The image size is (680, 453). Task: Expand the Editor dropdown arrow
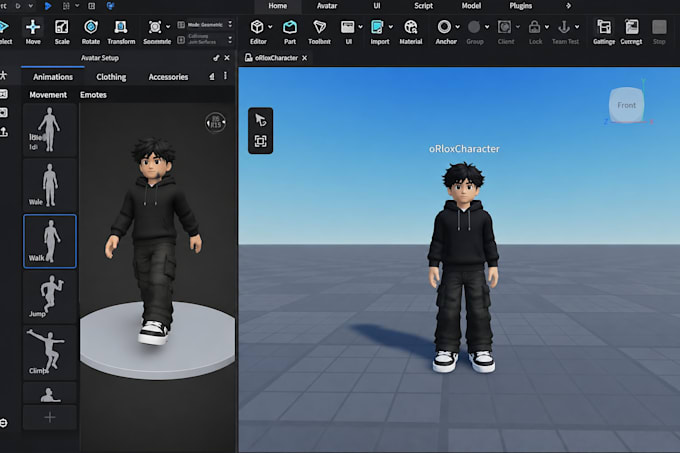click(x=270, y=27)
